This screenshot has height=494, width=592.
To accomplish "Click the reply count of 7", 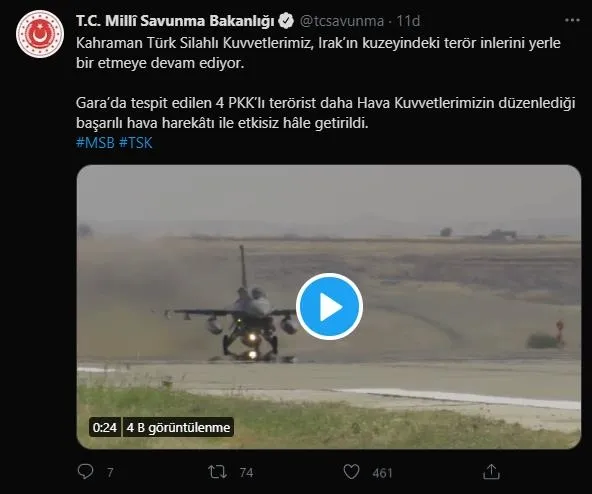I will (x=110, y=473).
